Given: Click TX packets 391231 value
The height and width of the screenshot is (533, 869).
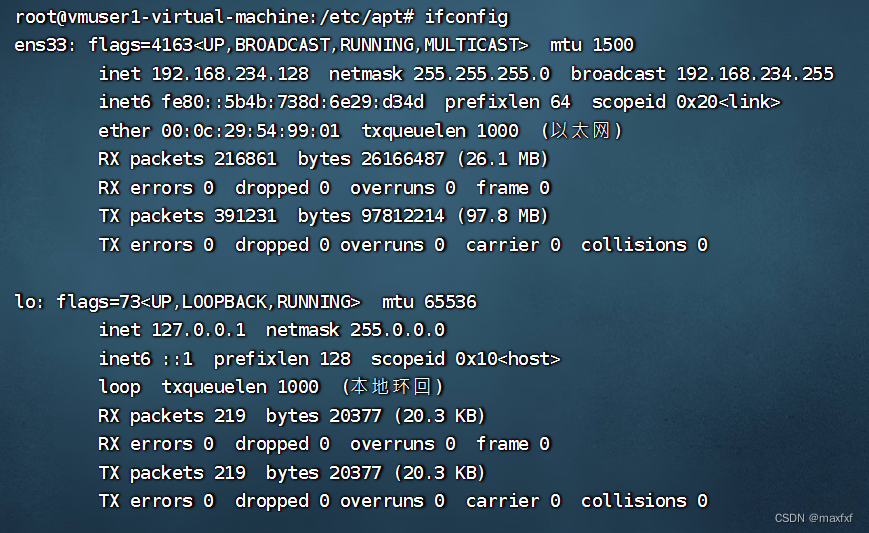Looking at the screenshot, I should pyautogui.click(x=246, y=216).
